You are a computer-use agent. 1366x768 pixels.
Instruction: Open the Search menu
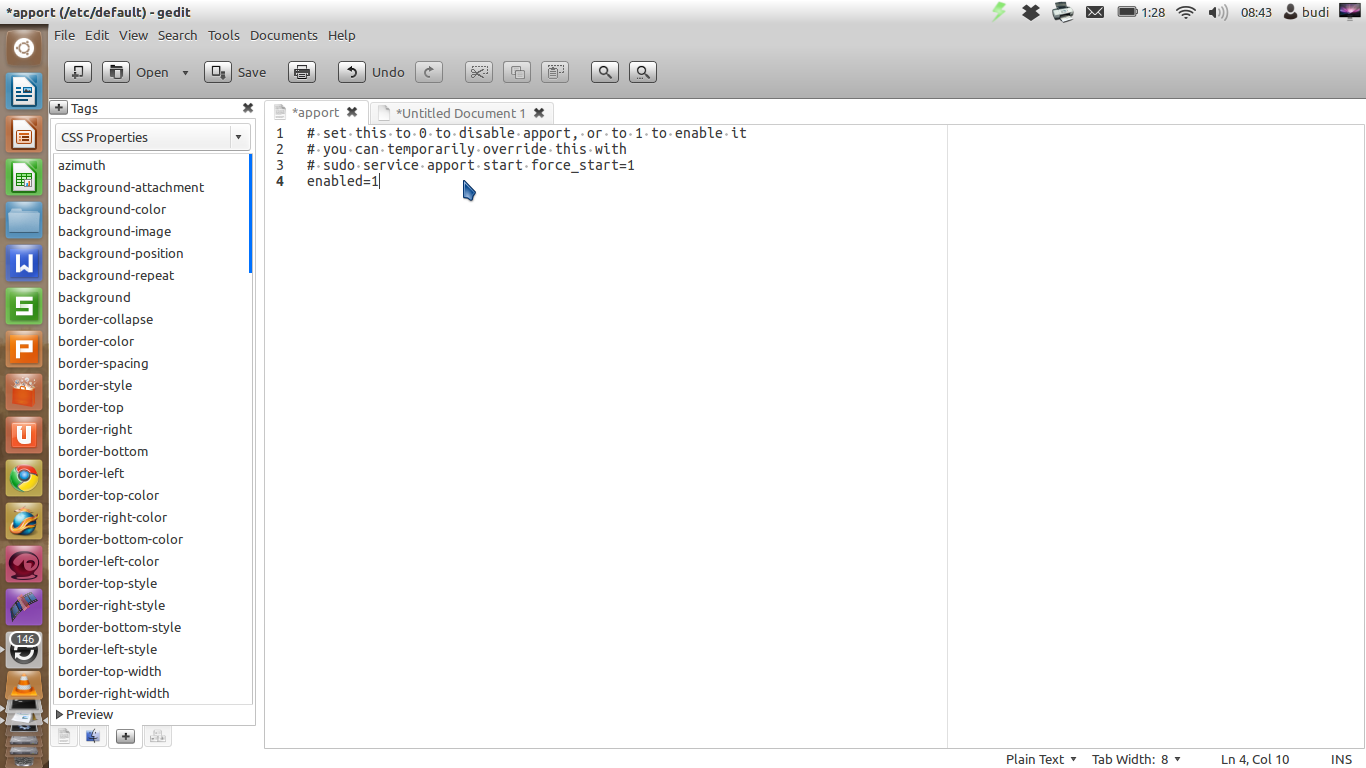(x=177, y=35)
